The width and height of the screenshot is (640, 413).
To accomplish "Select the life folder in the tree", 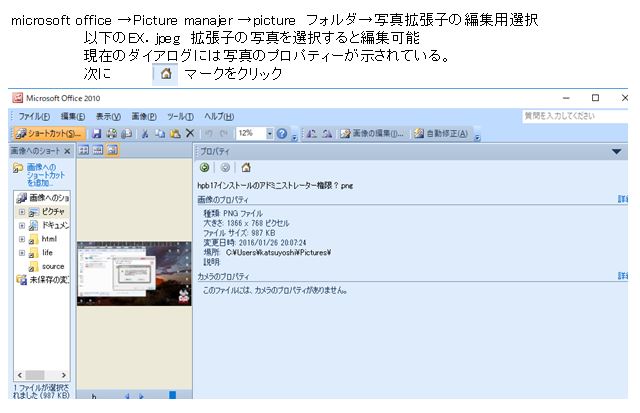I will (x=47, y=253).
